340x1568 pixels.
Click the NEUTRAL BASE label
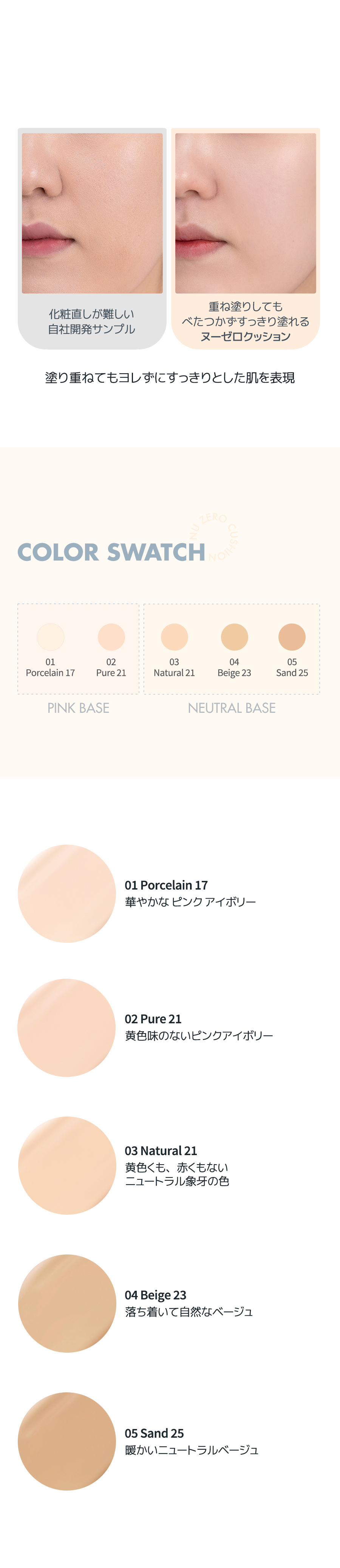point(232,708)
